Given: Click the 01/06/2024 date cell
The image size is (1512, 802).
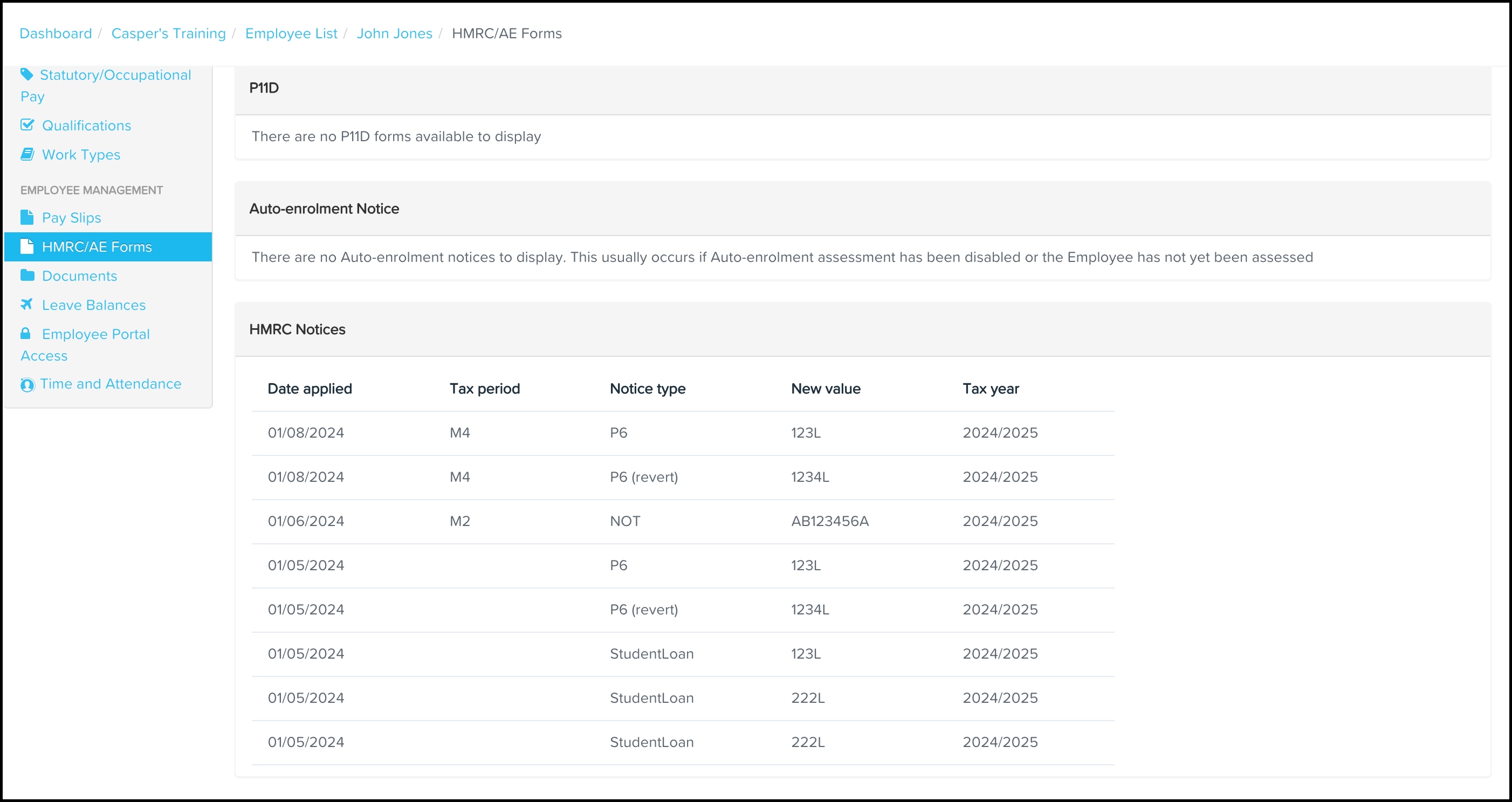Looking at the screenshot, I should click(306, 521).
